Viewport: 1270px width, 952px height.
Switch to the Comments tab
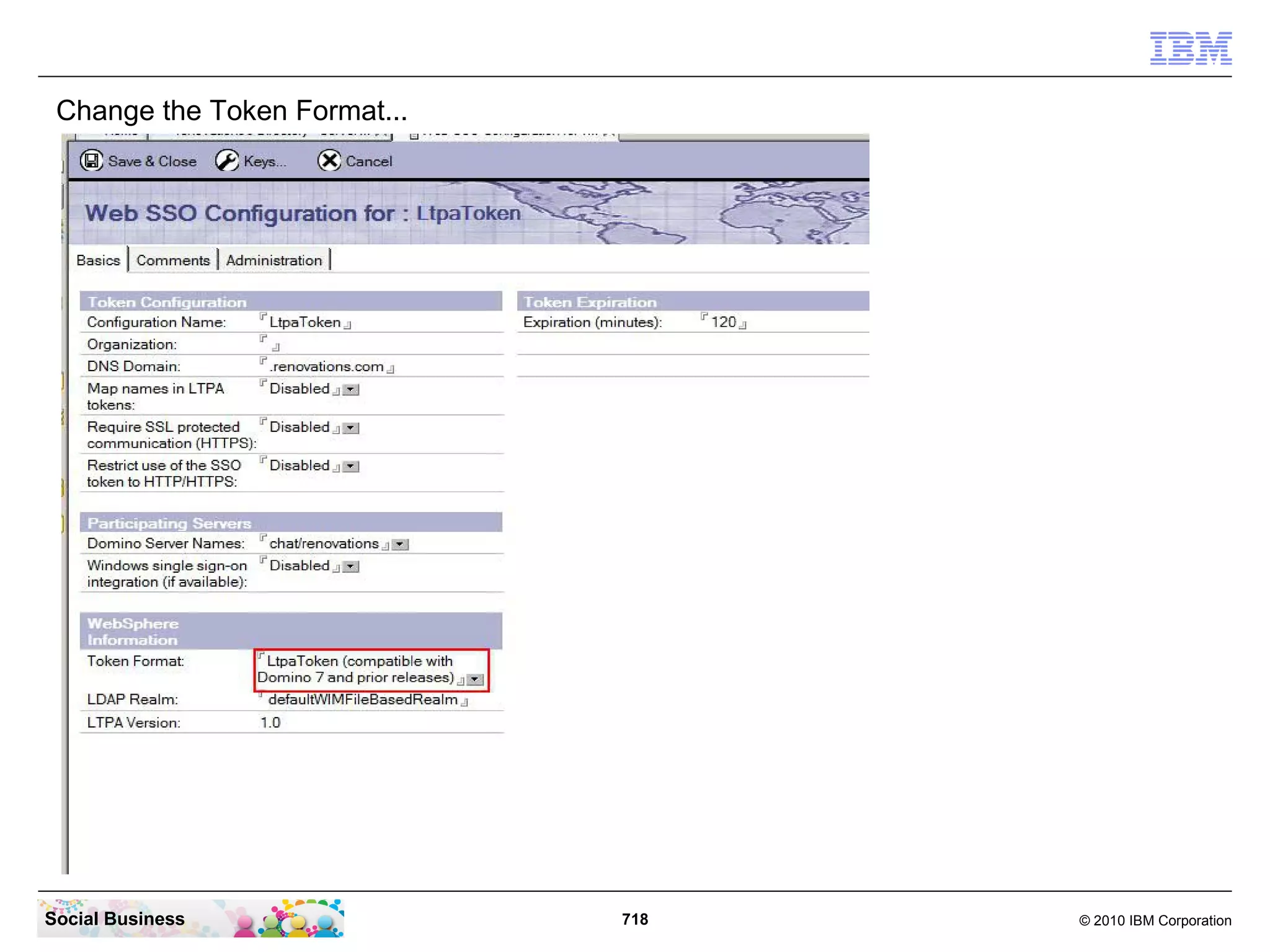point(173,260)
